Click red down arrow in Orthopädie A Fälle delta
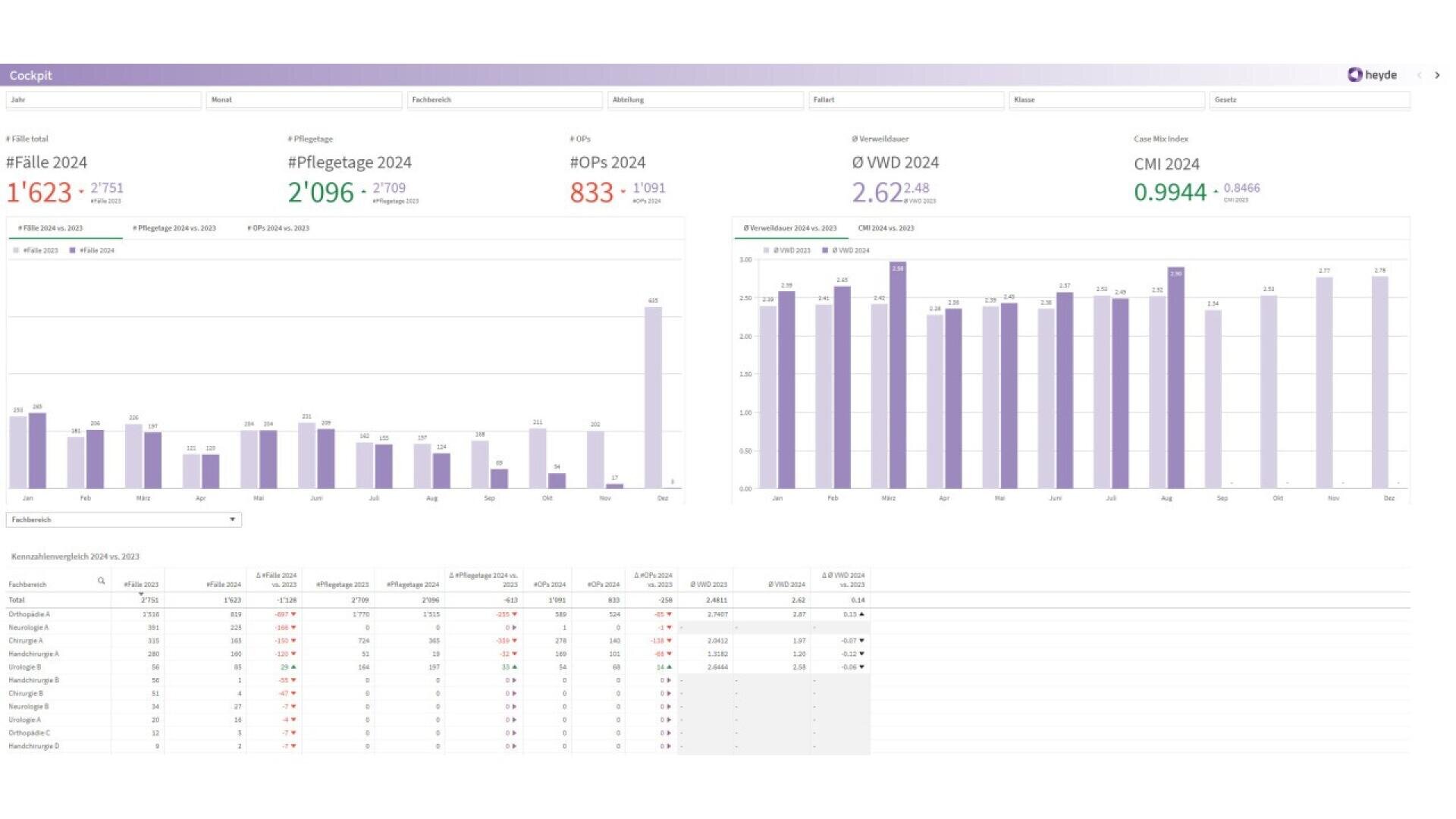Viewport: 1456px width, 819px height. [293, 614]
